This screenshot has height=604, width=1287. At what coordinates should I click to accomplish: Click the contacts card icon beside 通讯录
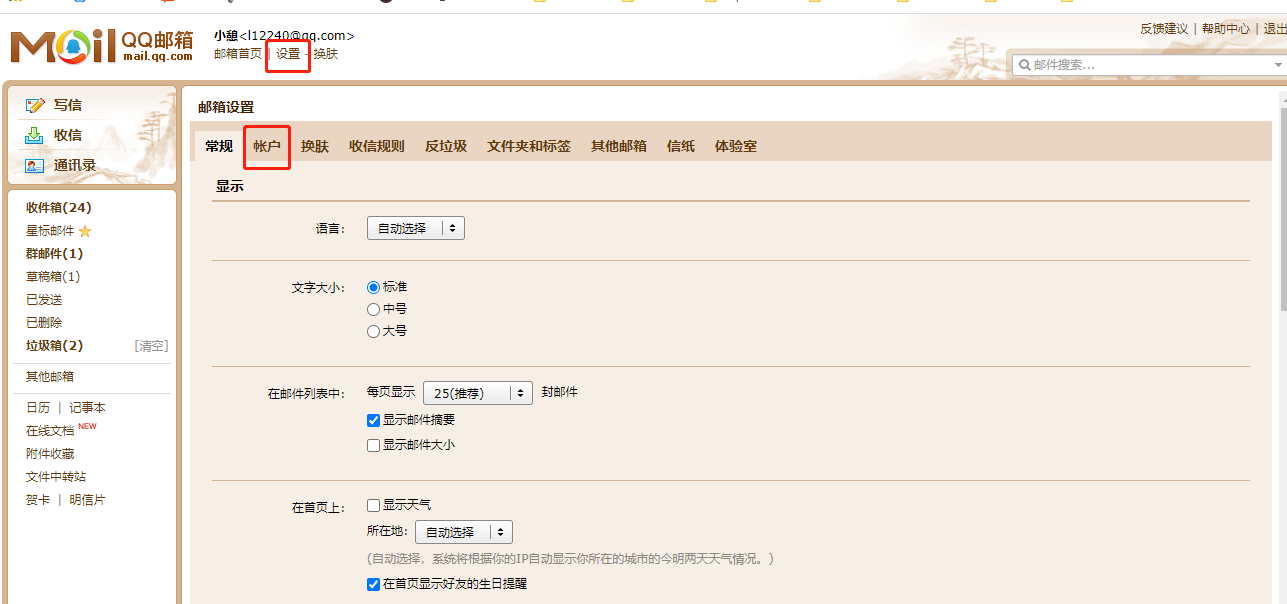pos(35,165)
